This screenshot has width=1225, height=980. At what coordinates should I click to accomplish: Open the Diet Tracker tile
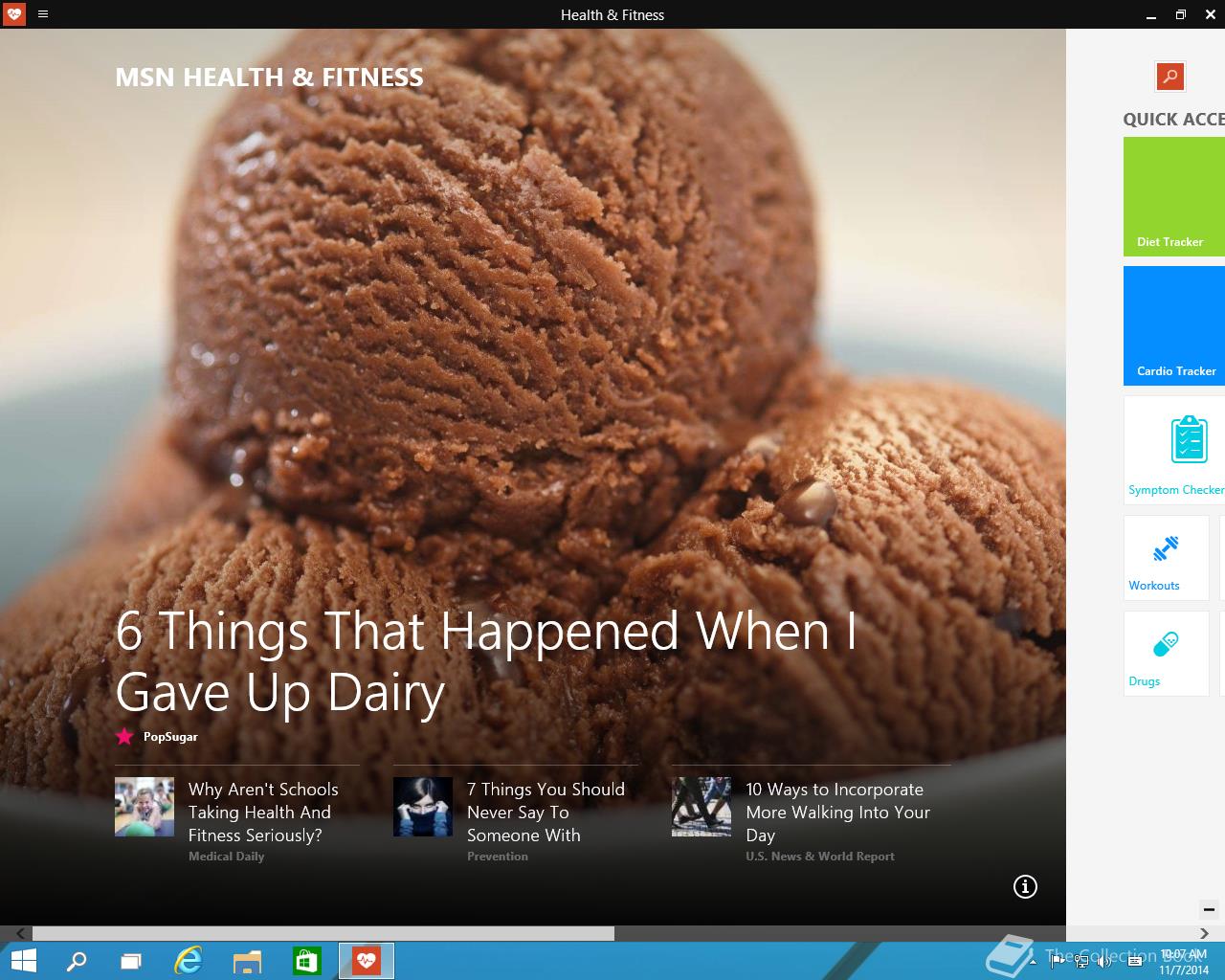coord(1174,196)
